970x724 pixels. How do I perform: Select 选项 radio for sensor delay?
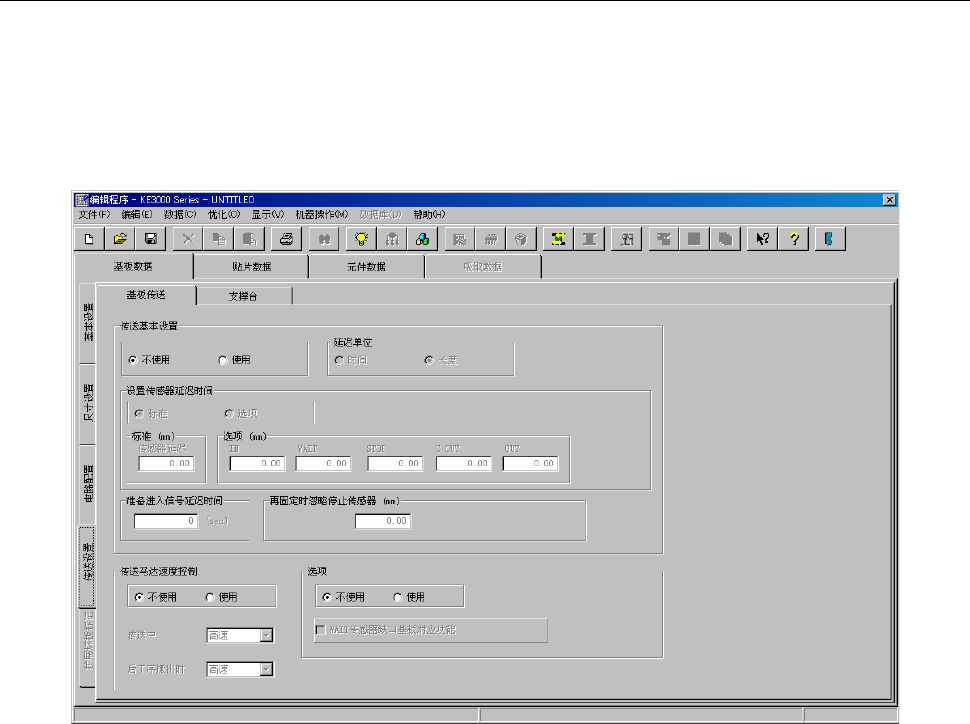[241, 413]
